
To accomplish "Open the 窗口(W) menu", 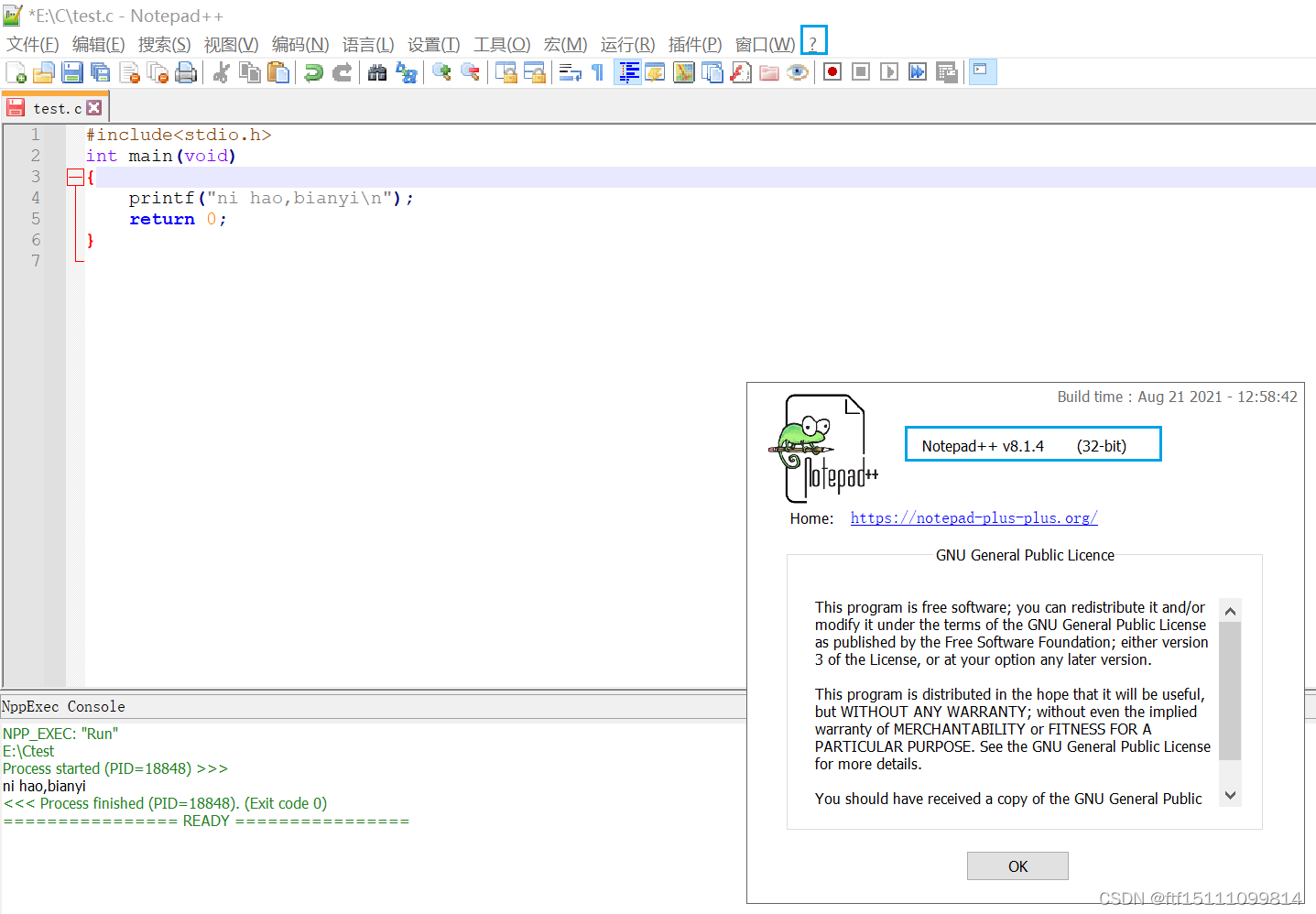I will [x=765, y=45].
